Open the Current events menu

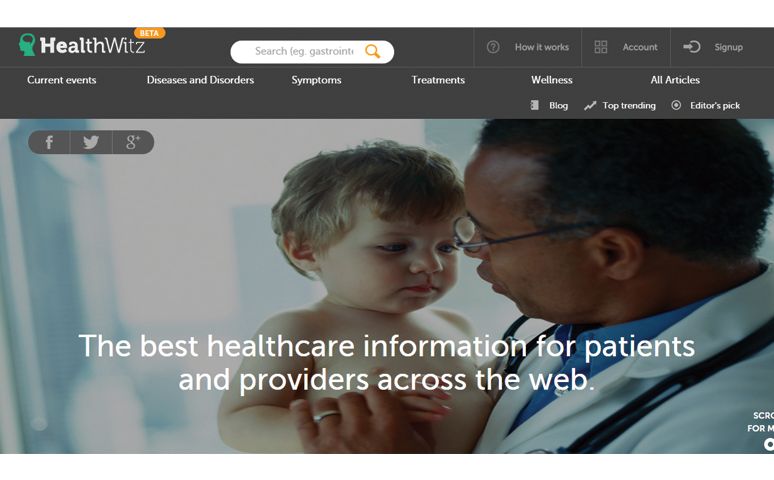coord(62,80)
